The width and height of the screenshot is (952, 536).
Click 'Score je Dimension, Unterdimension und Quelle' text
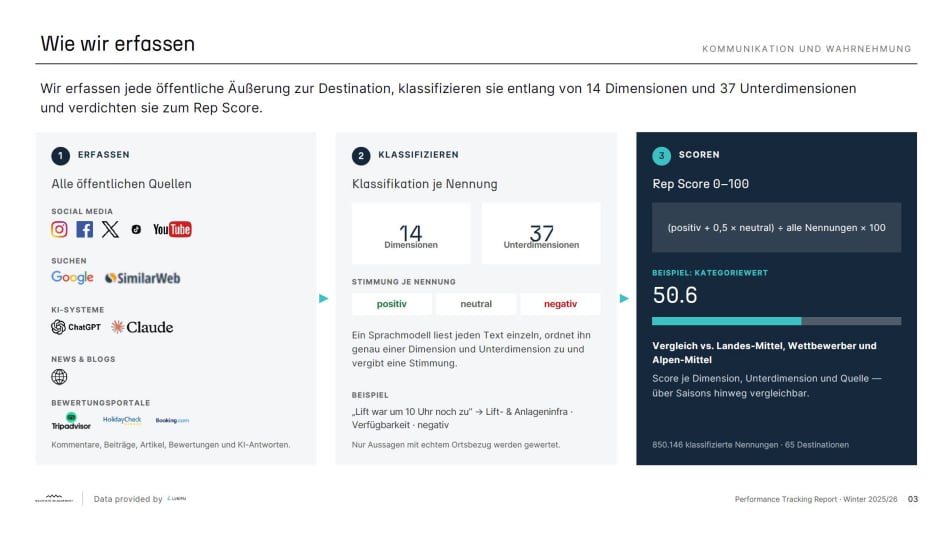tap(767, 385)
